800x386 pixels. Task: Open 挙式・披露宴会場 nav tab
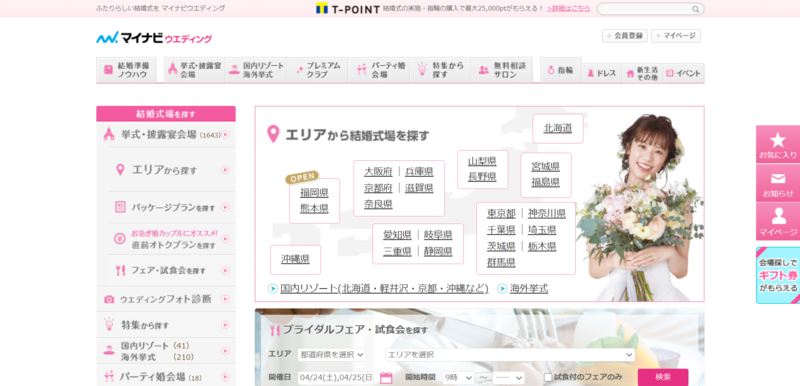click(194, 70)
